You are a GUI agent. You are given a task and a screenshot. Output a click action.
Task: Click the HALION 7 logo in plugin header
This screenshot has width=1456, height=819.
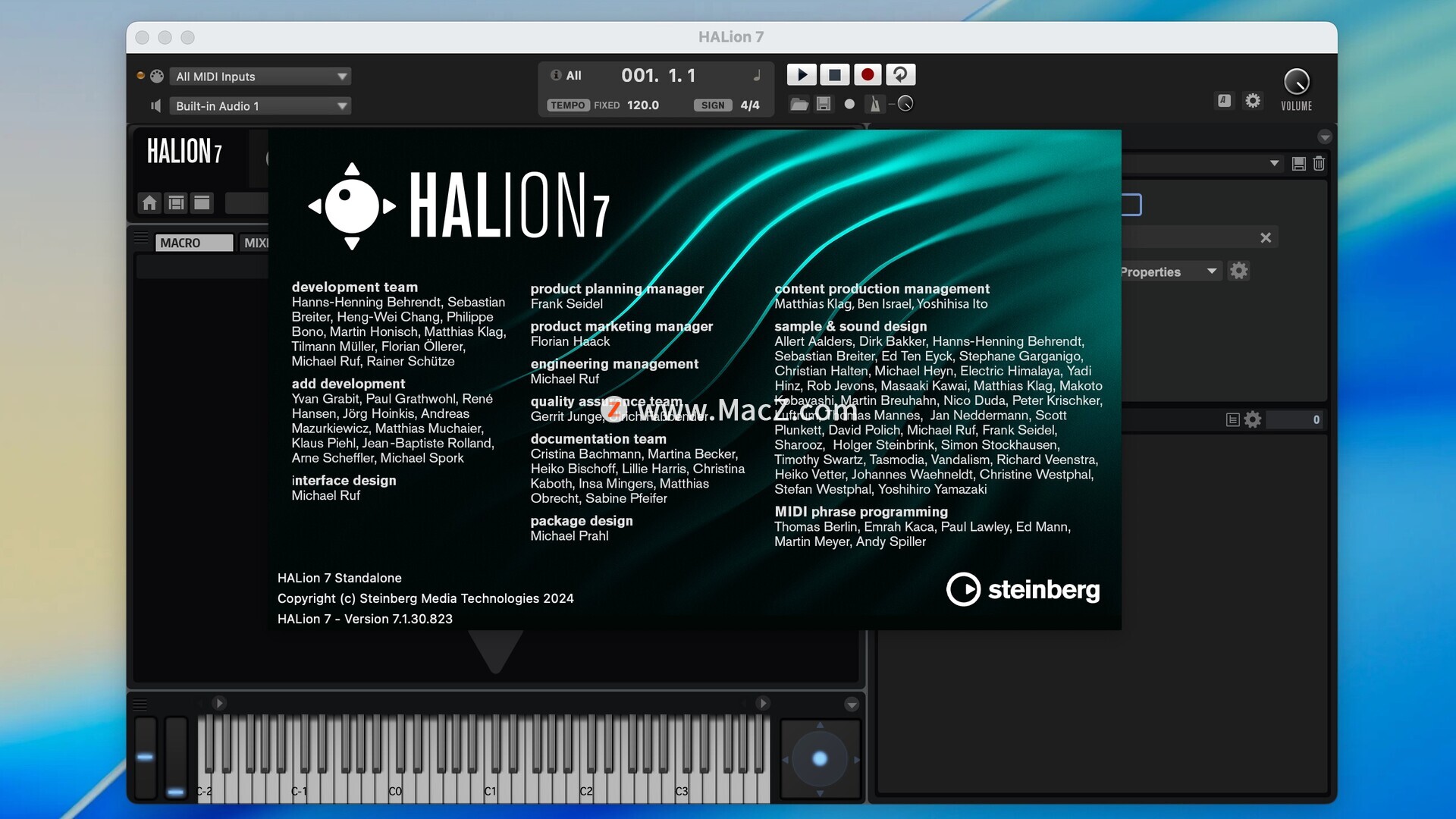click(184, 151)
